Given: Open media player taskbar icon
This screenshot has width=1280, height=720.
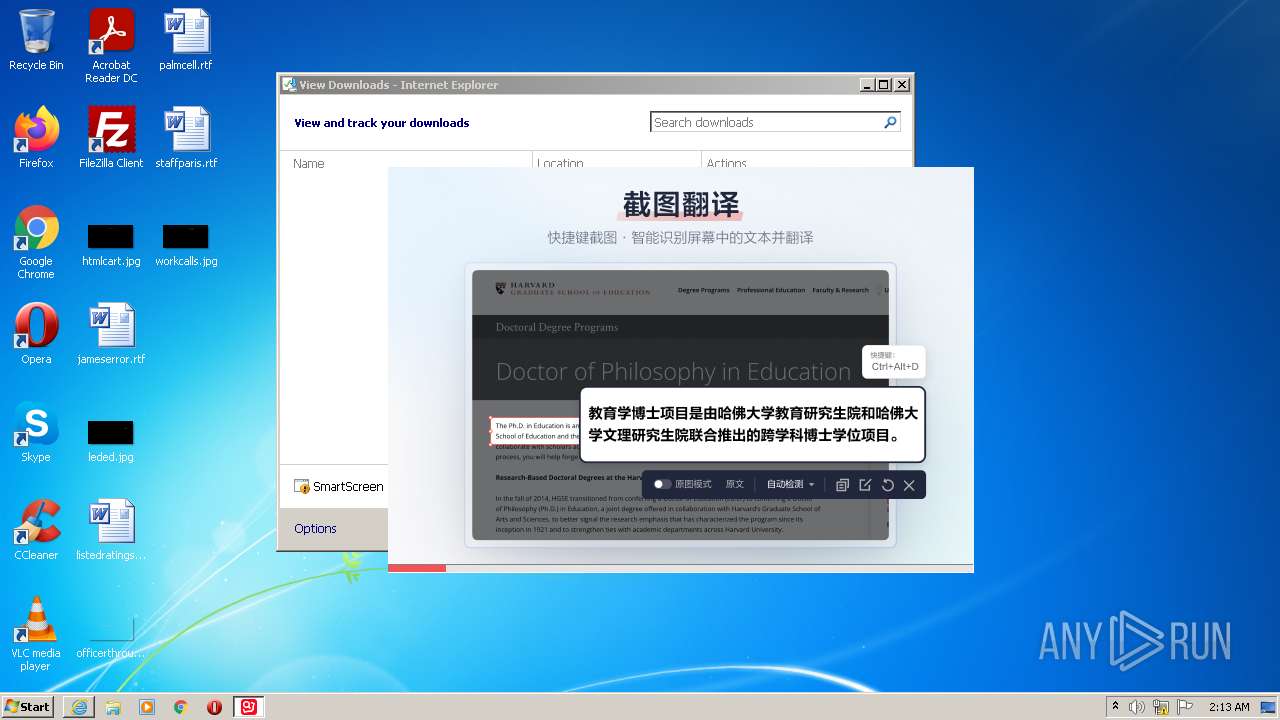Looking at the screenshot, I should click(x=147, y=707).
